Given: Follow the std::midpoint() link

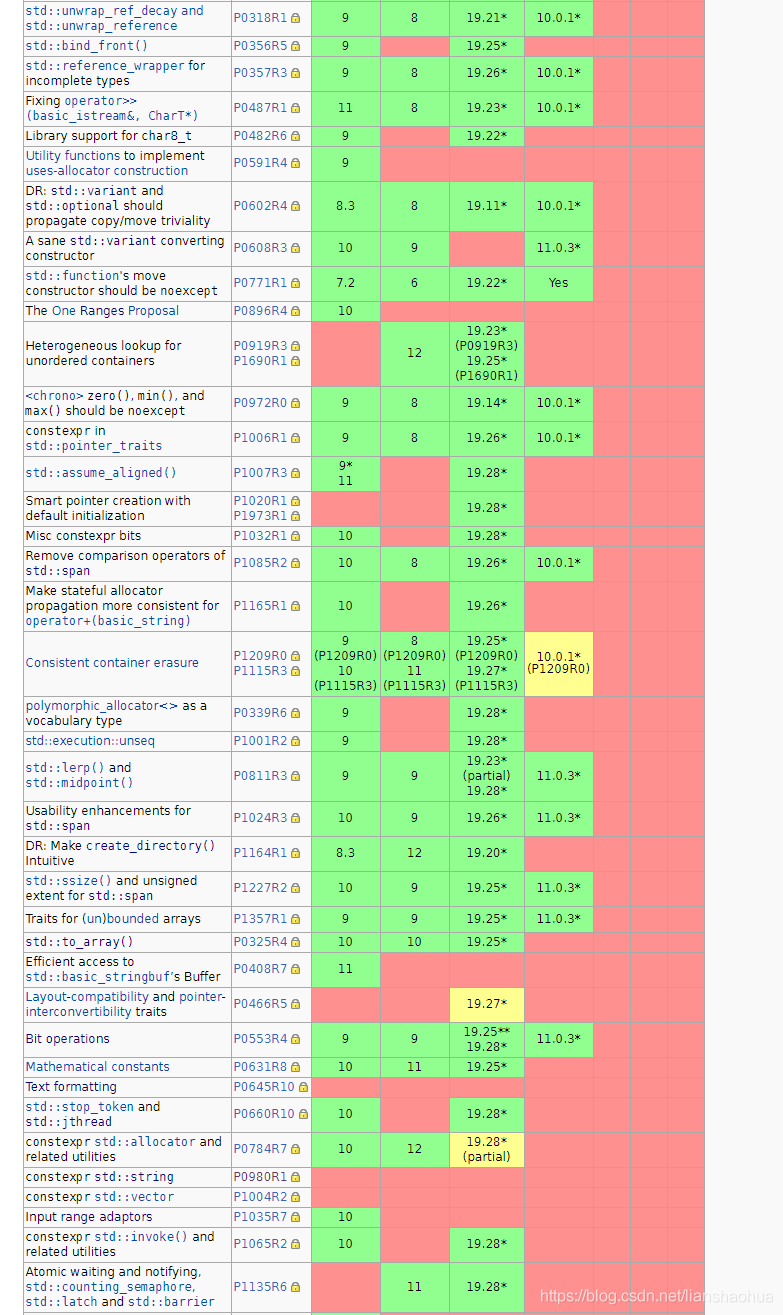Looking at the screenshot, I should click(79, 783).
